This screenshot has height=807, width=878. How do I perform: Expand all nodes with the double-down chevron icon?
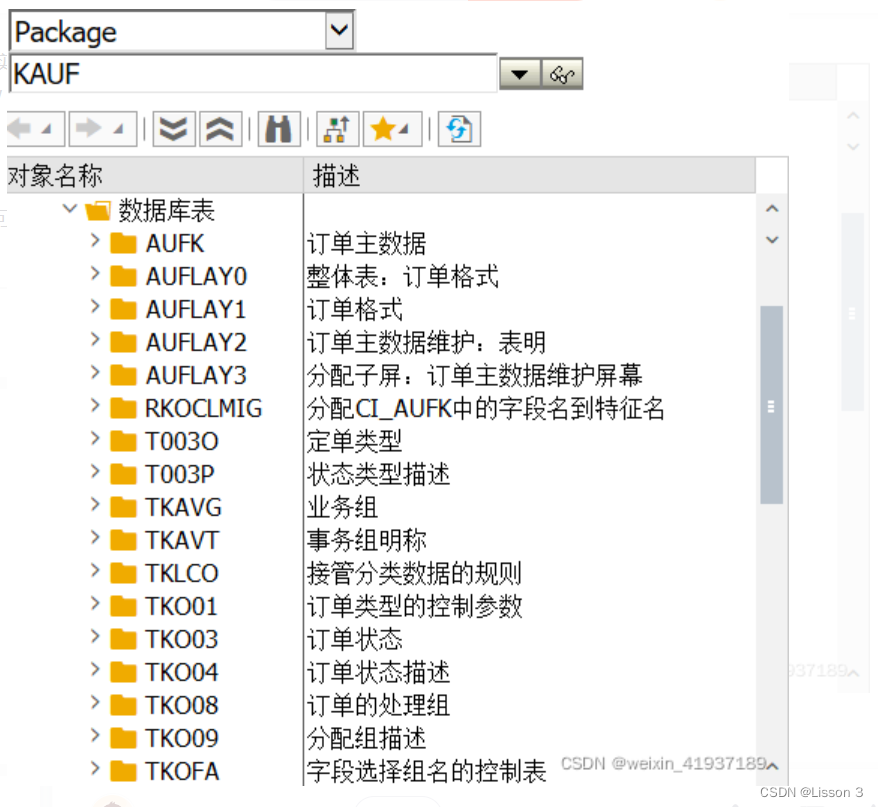click(x=173, y=128)
